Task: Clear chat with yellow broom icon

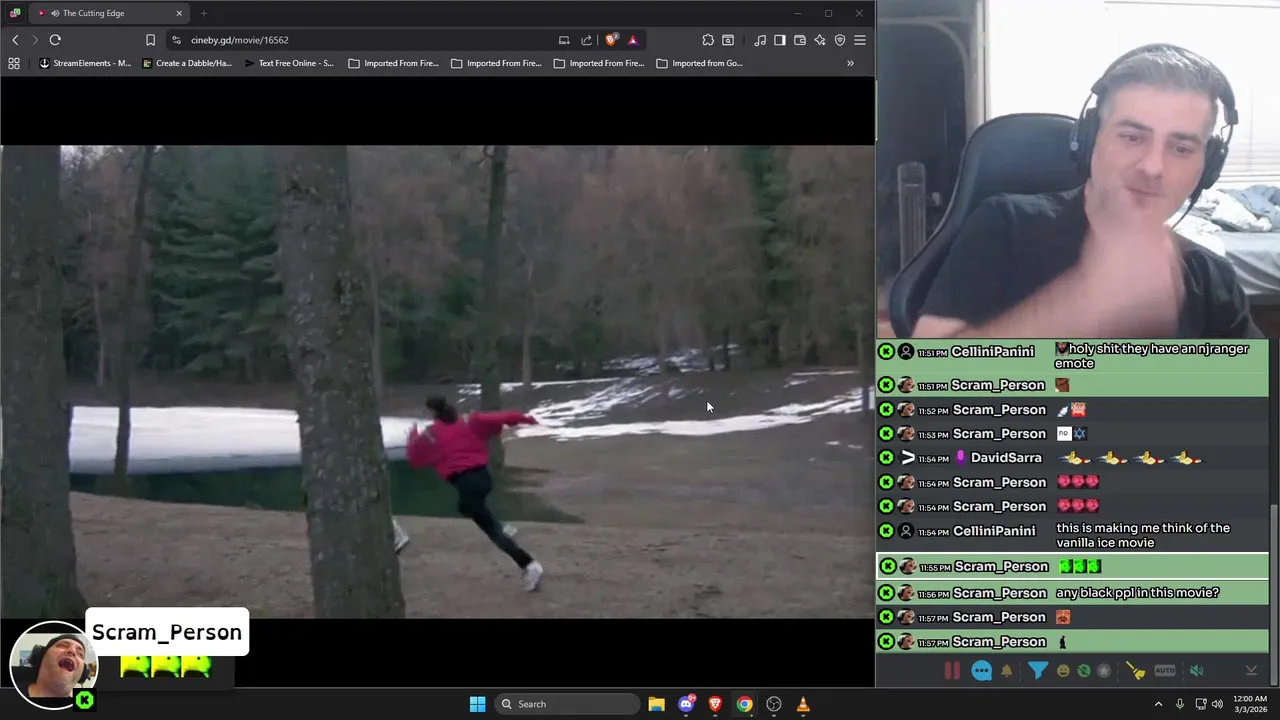Action: coord(1135,671)
